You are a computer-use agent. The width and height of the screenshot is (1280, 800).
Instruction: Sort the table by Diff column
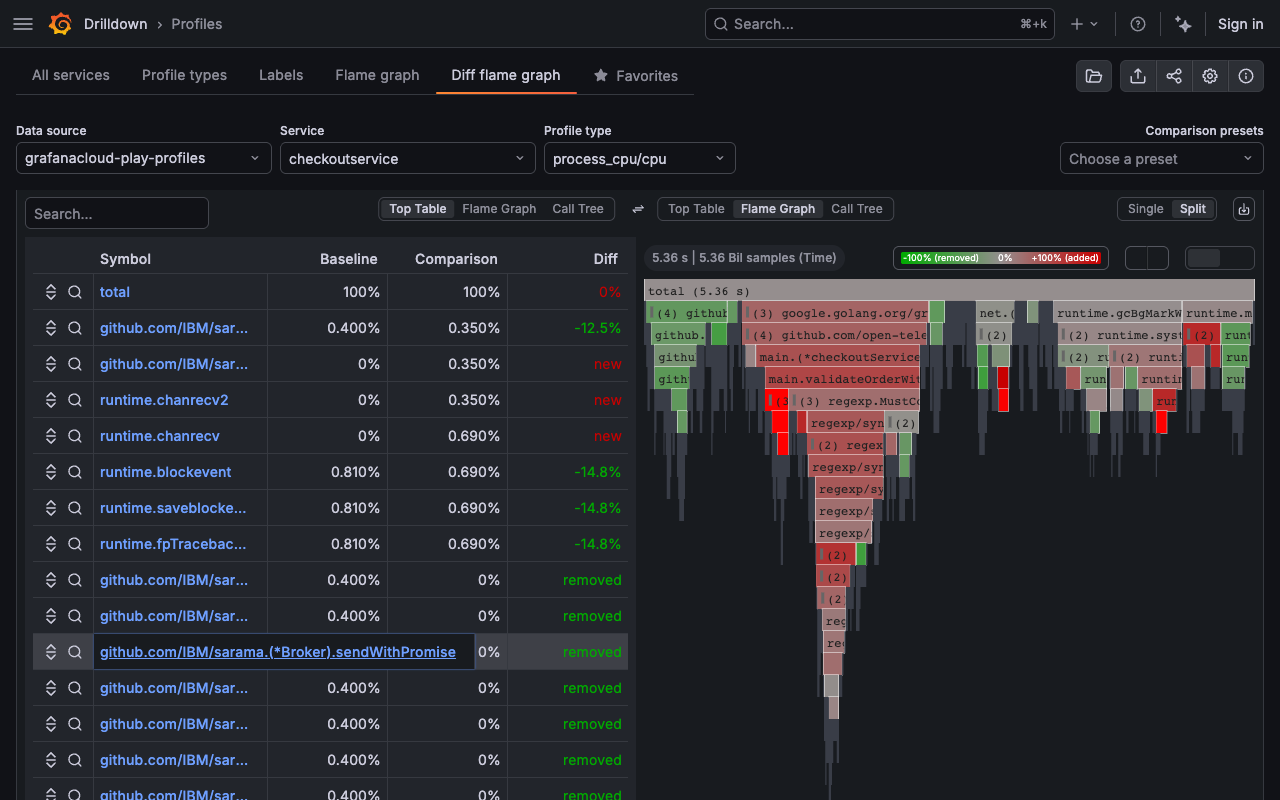click(606, 259)
